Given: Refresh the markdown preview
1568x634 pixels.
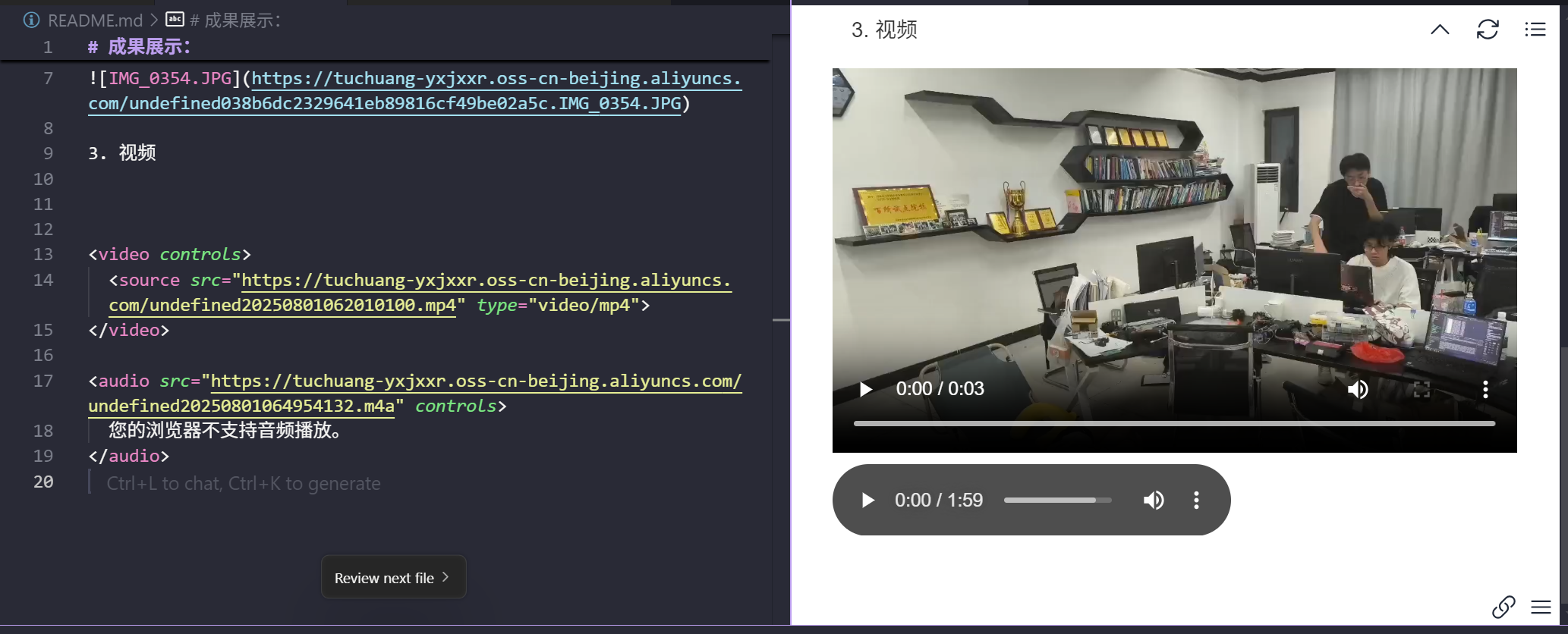Looking at the screenshot, I should click(1487, 30).
